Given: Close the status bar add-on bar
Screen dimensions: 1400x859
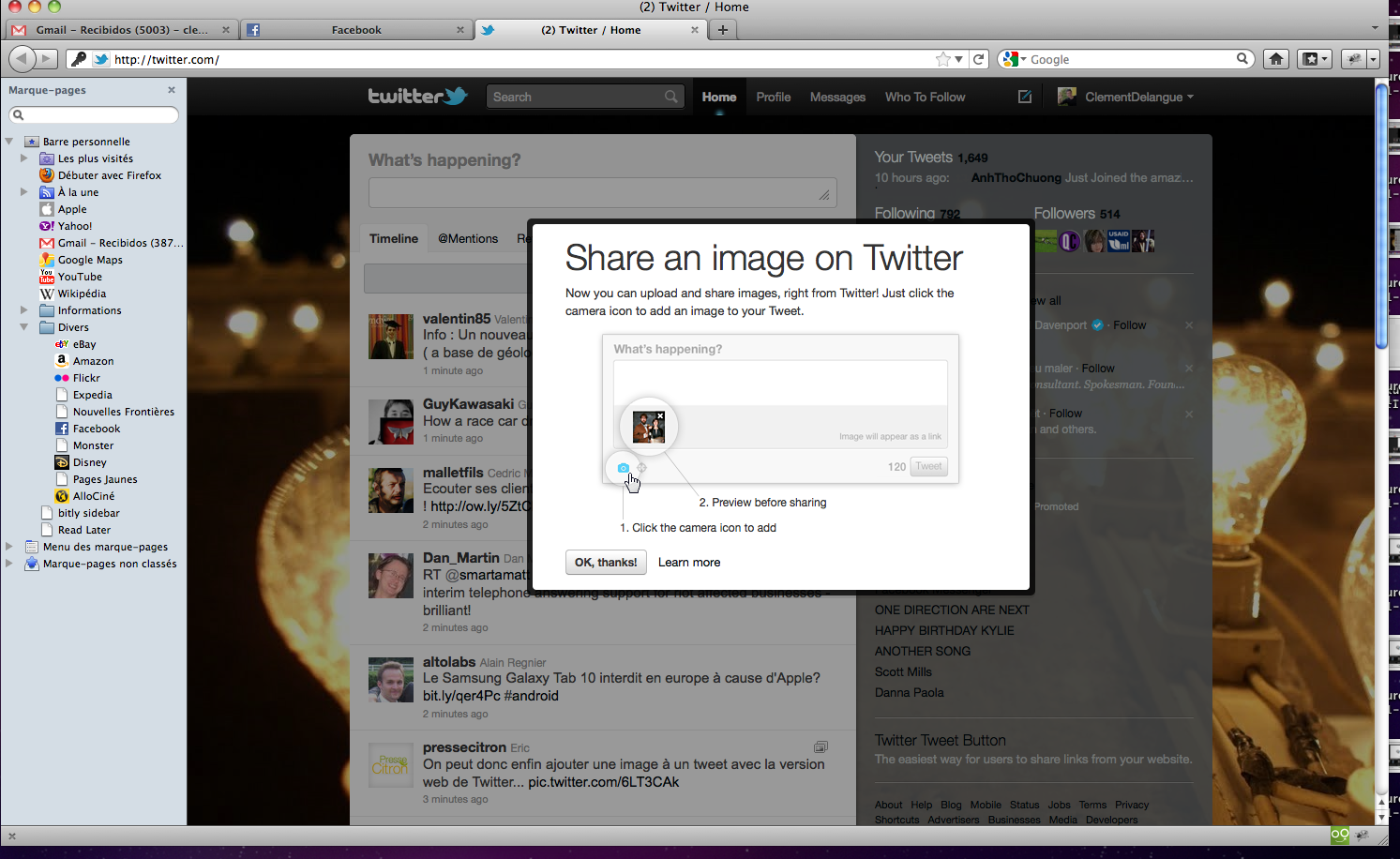Looking at the screenshot, I should [x=11, y=836].
